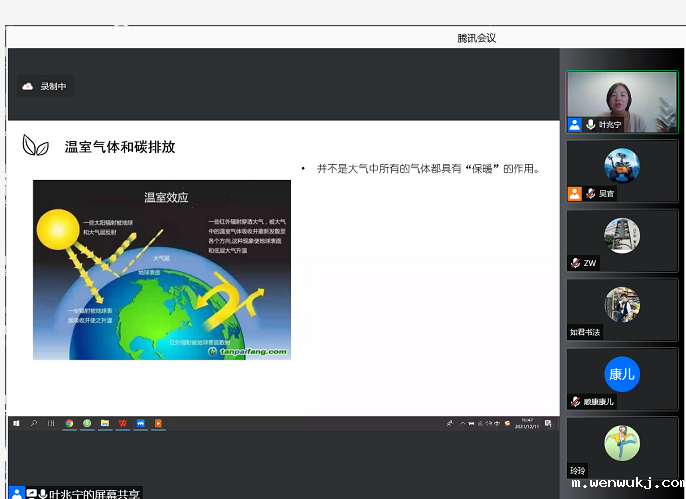Click the orange Sogou input tray icon
Viewport: 686px width, 499px height.
507,423
